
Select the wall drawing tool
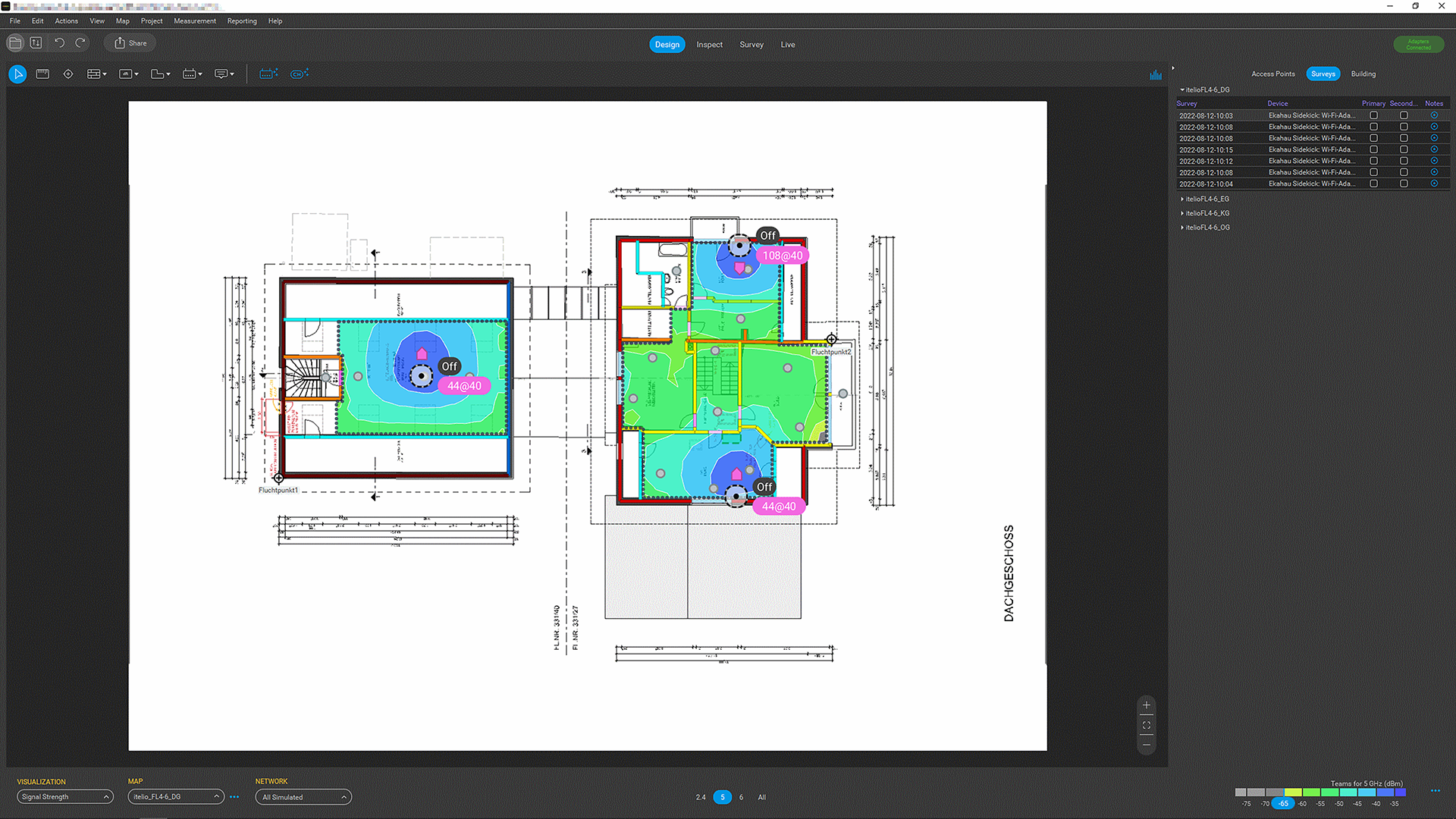tap(94, 74)
